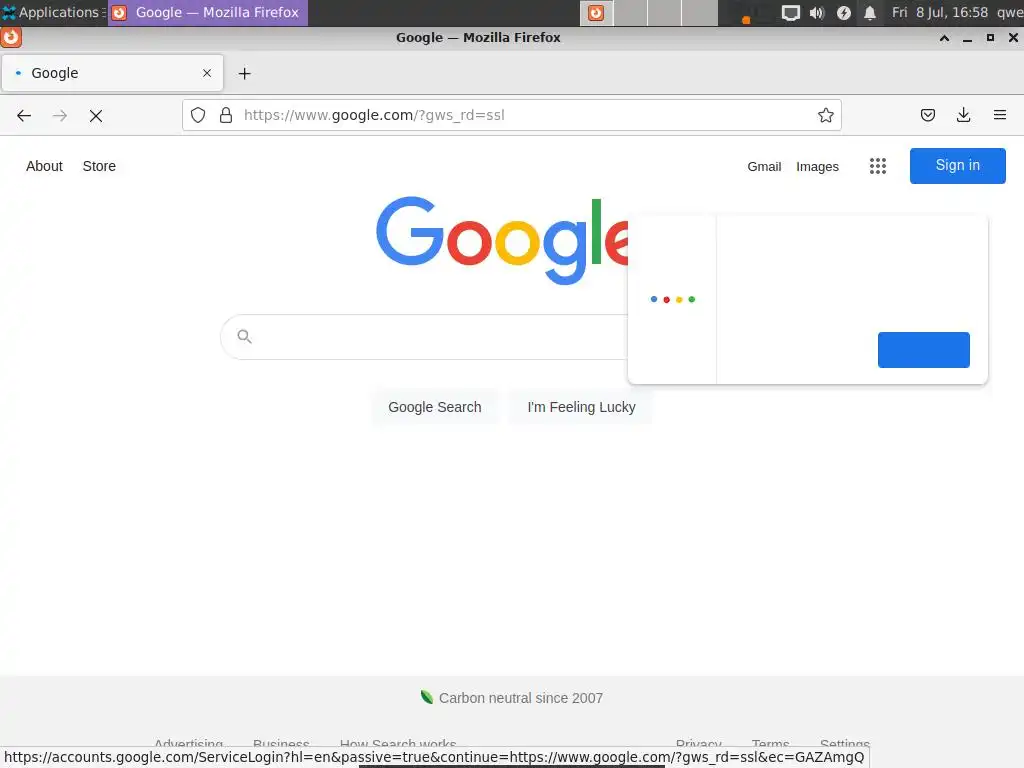This screenshot has width=1024, height=768.
Task: Close the Google tab
Action: point(207,73)
